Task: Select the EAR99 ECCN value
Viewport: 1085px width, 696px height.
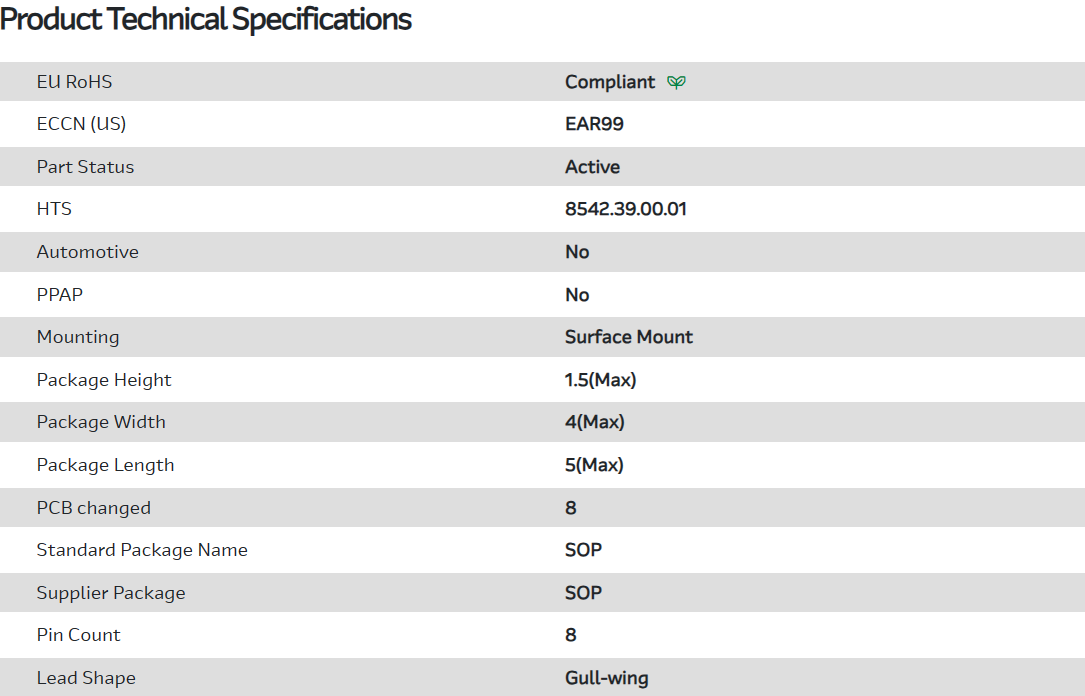Action: pos(594,124)
